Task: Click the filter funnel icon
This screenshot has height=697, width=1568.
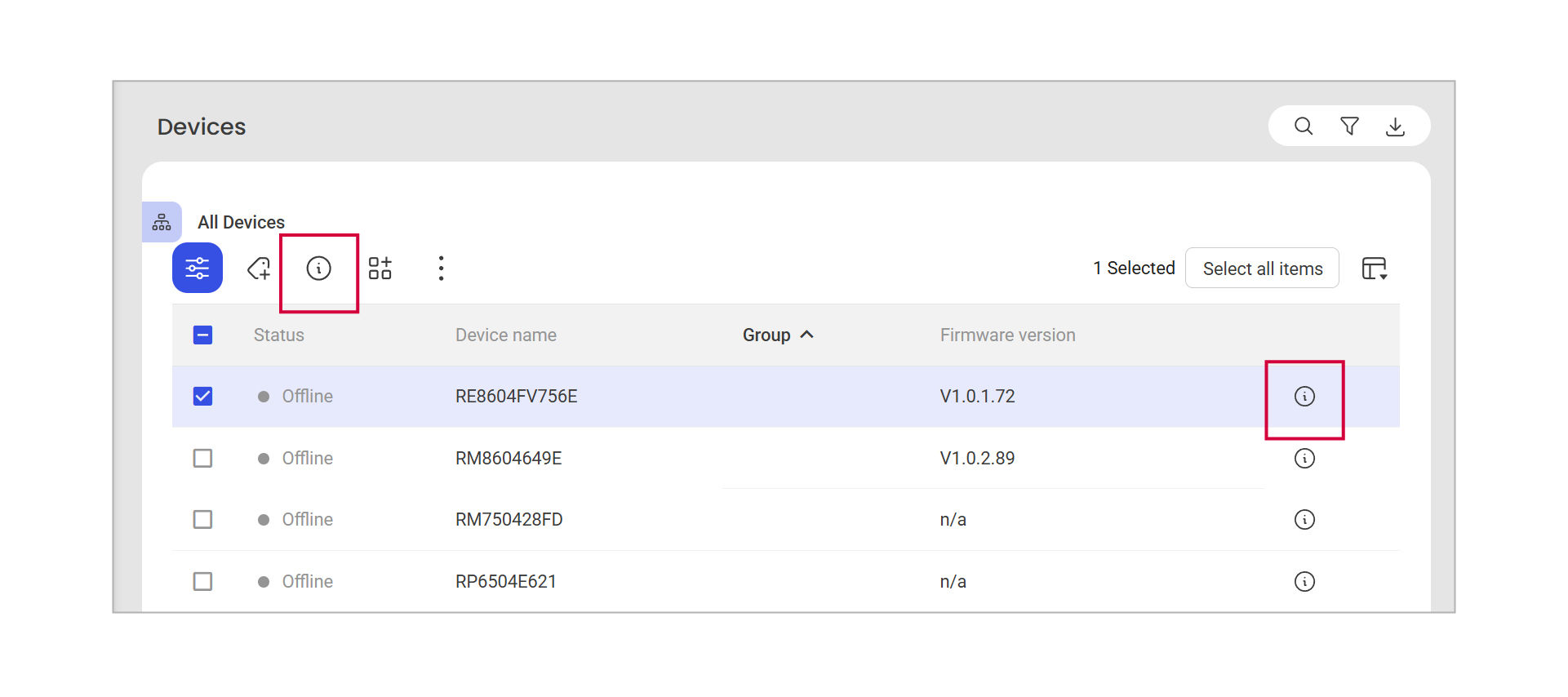Action: tap(1349, 127)
